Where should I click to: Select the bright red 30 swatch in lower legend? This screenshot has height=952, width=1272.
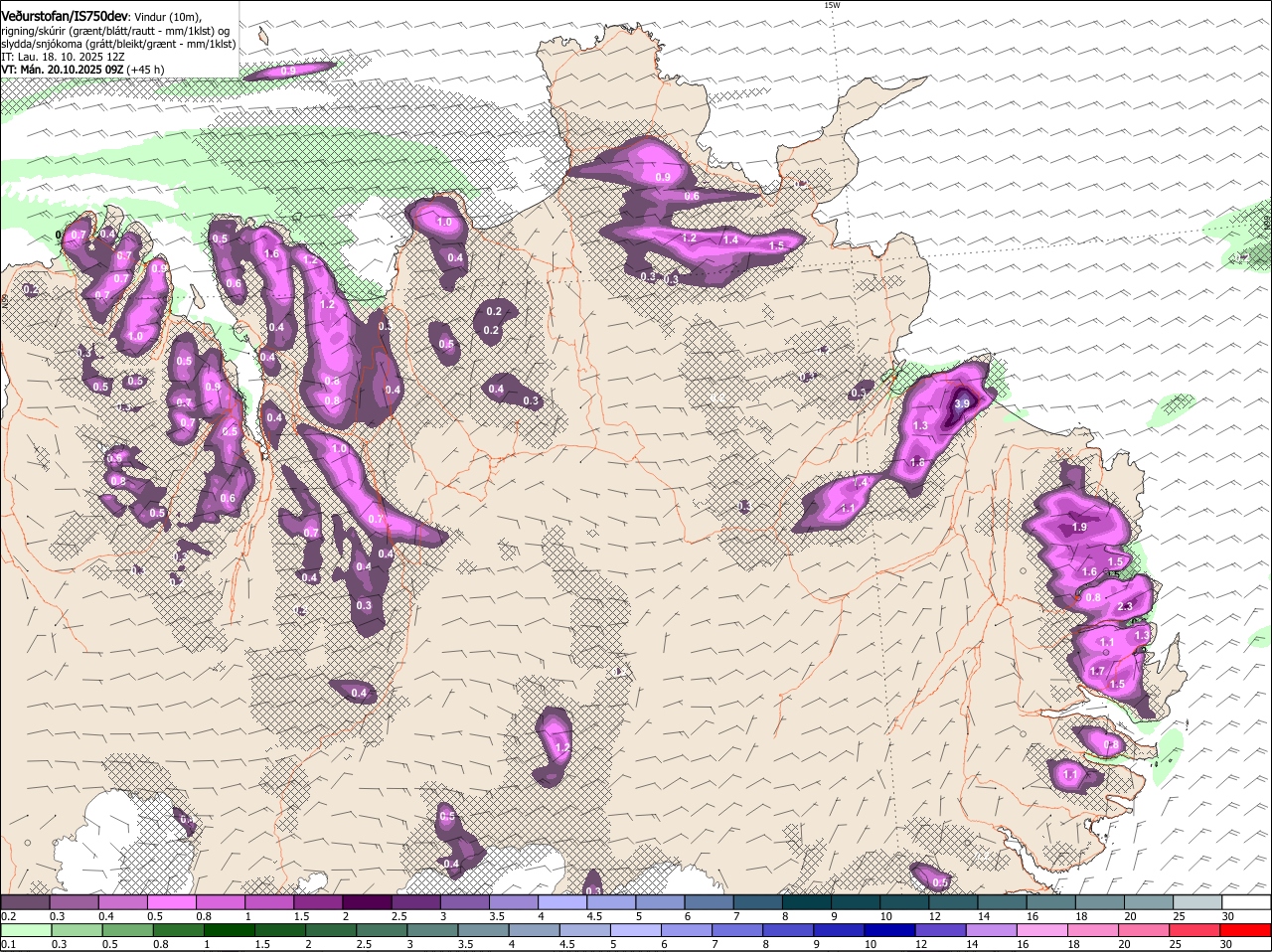tap(1244, 930)
